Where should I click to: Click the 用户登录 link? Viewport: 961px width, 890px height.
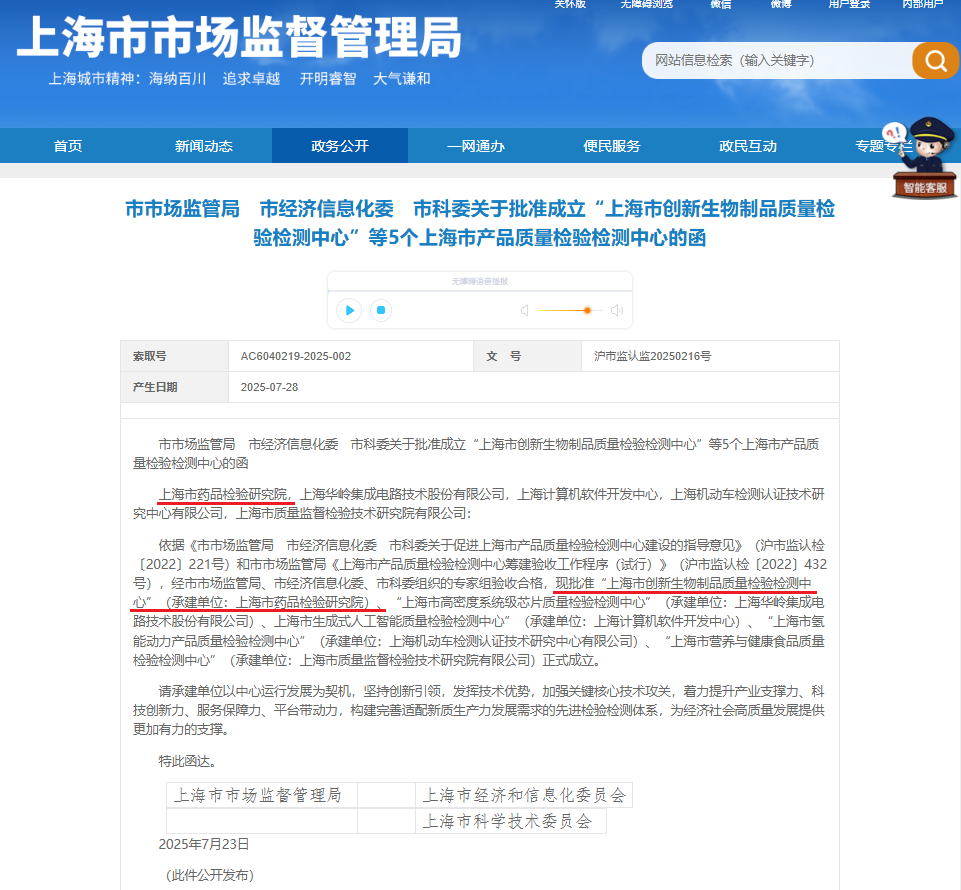click(849, 4)
